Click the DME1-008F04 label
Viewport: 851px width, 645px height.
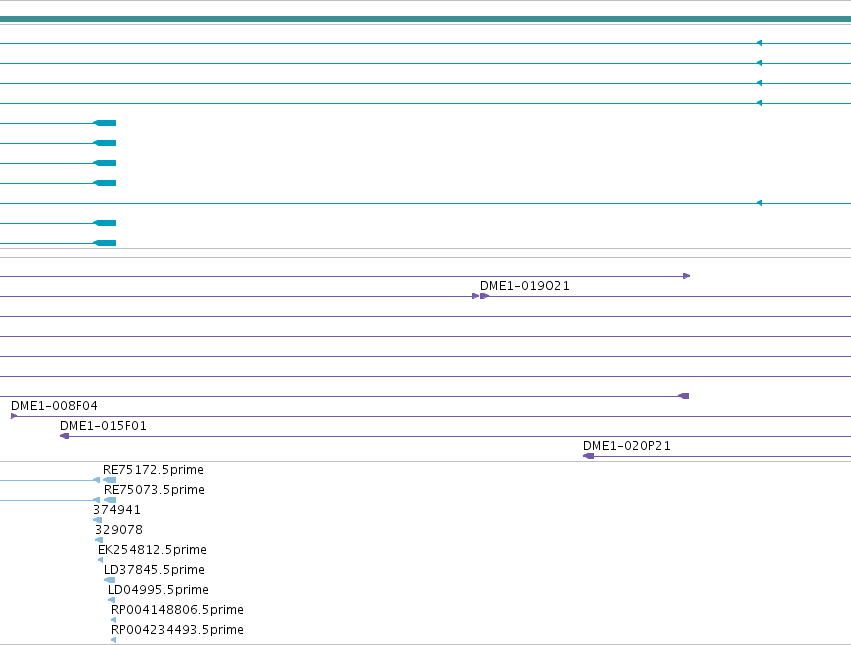tap(54, 406)
